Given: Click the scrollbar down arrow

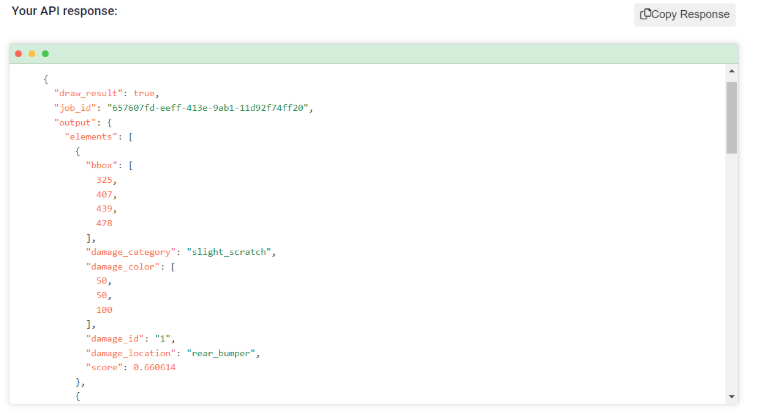Looking at the screenshot, I should [x=731, y=397].
